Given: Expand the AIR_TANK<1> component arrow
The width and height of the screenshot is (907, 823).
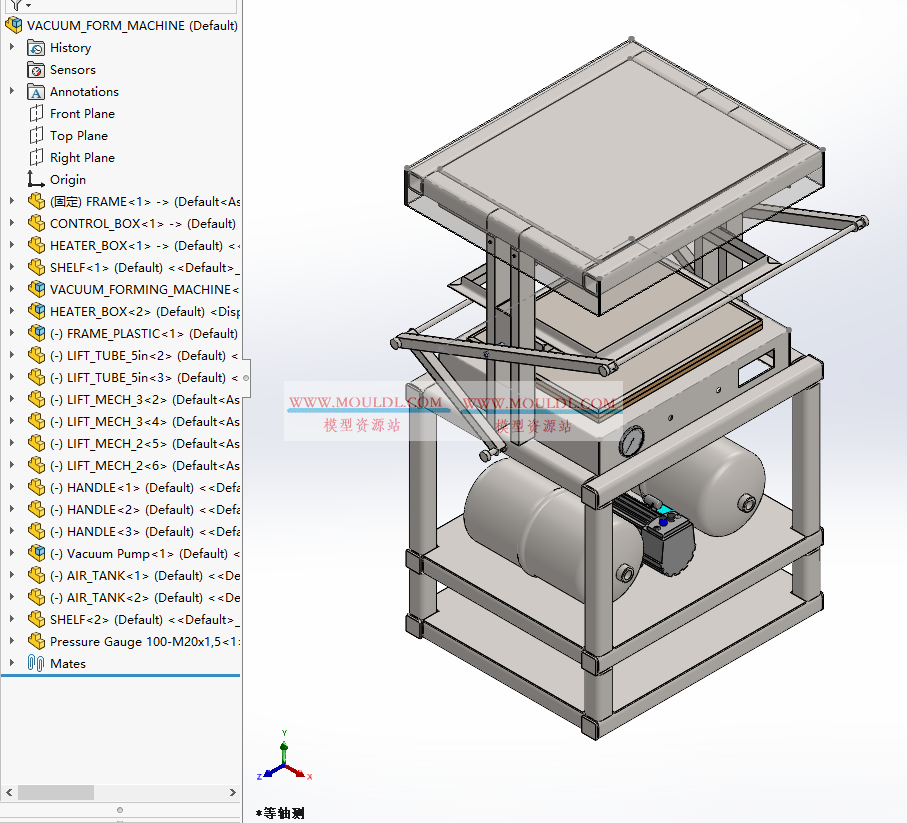Looking at the screenshot, I should (x=12, y=576).
